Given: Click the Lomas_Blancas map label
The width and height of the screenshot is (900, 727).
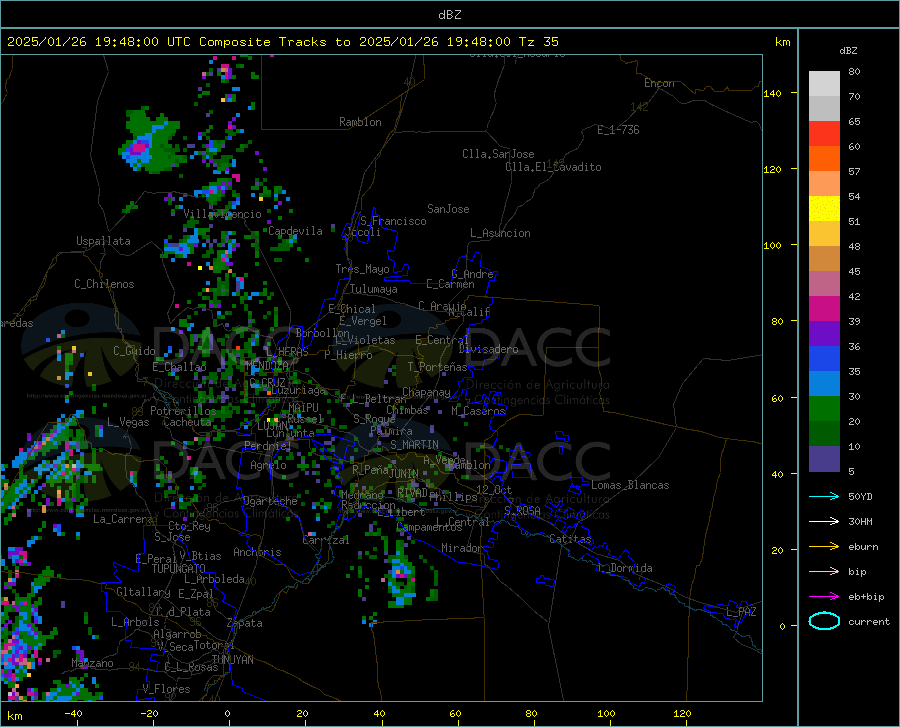Looking at the screenshot, I should [x=630, y=485].
